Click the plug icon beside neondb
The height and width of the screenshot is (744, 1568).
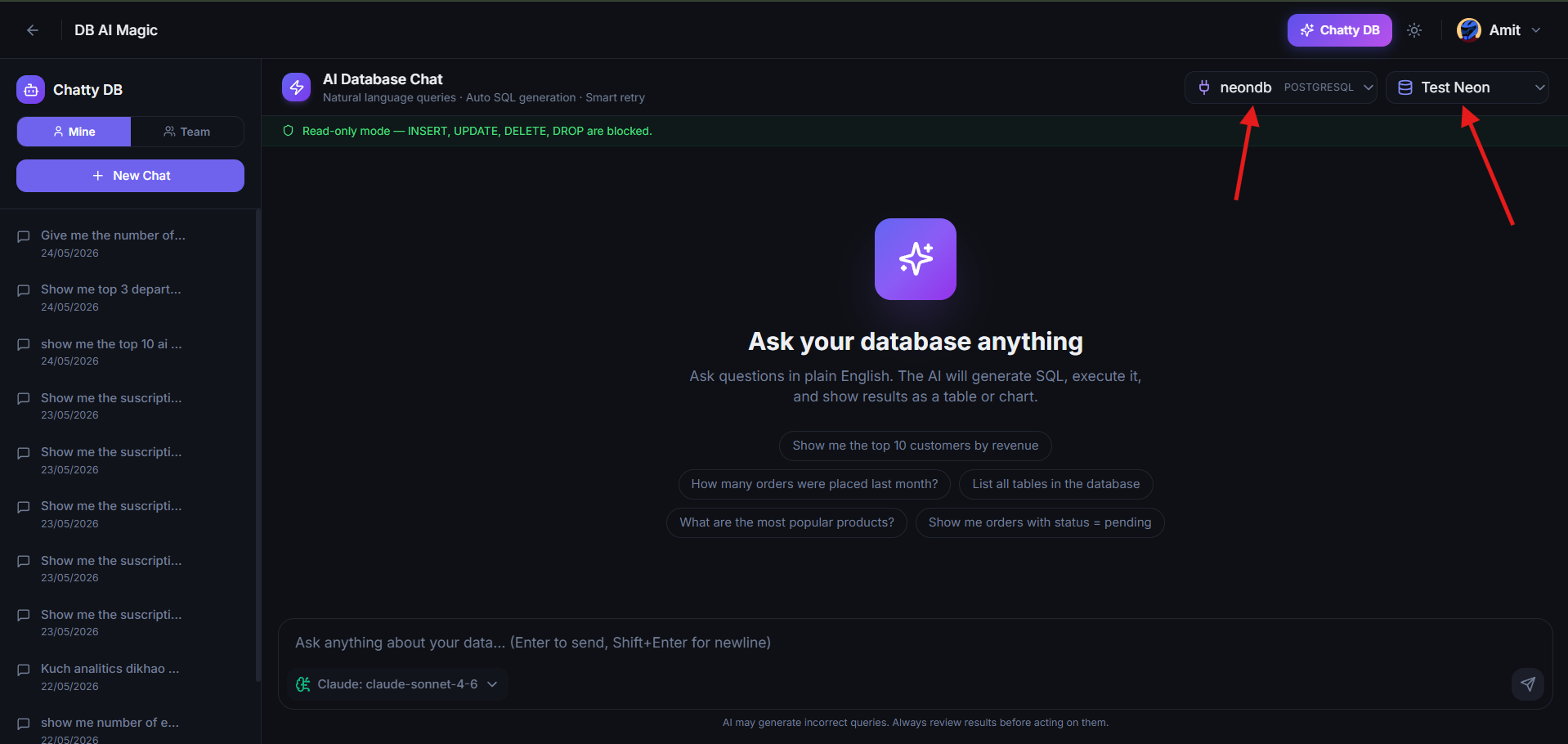pyautogui.click(x=1204, y=87)
